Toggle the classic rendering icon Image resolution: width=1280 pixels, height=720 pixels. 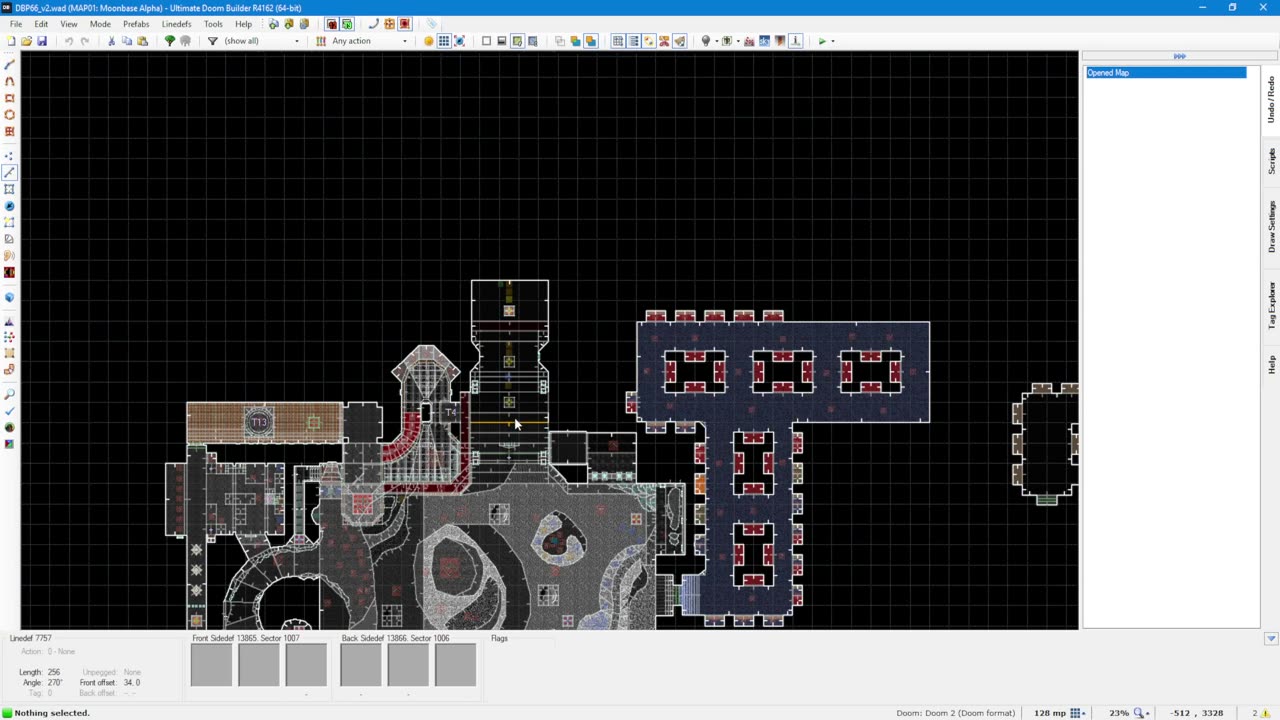(x=502, y=41)
